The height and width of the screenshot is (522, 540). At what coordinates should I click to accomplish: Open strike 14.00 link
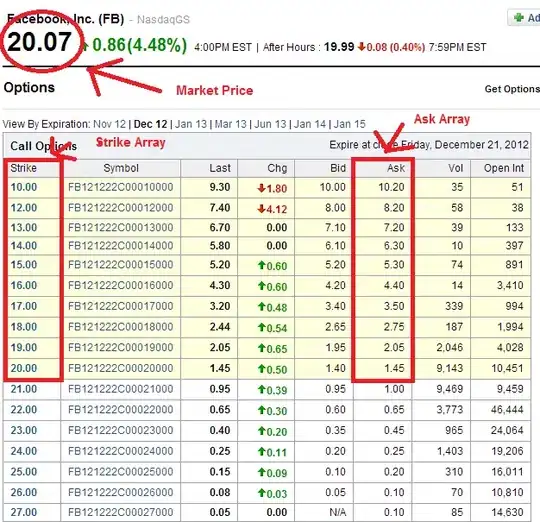(23, 246)
